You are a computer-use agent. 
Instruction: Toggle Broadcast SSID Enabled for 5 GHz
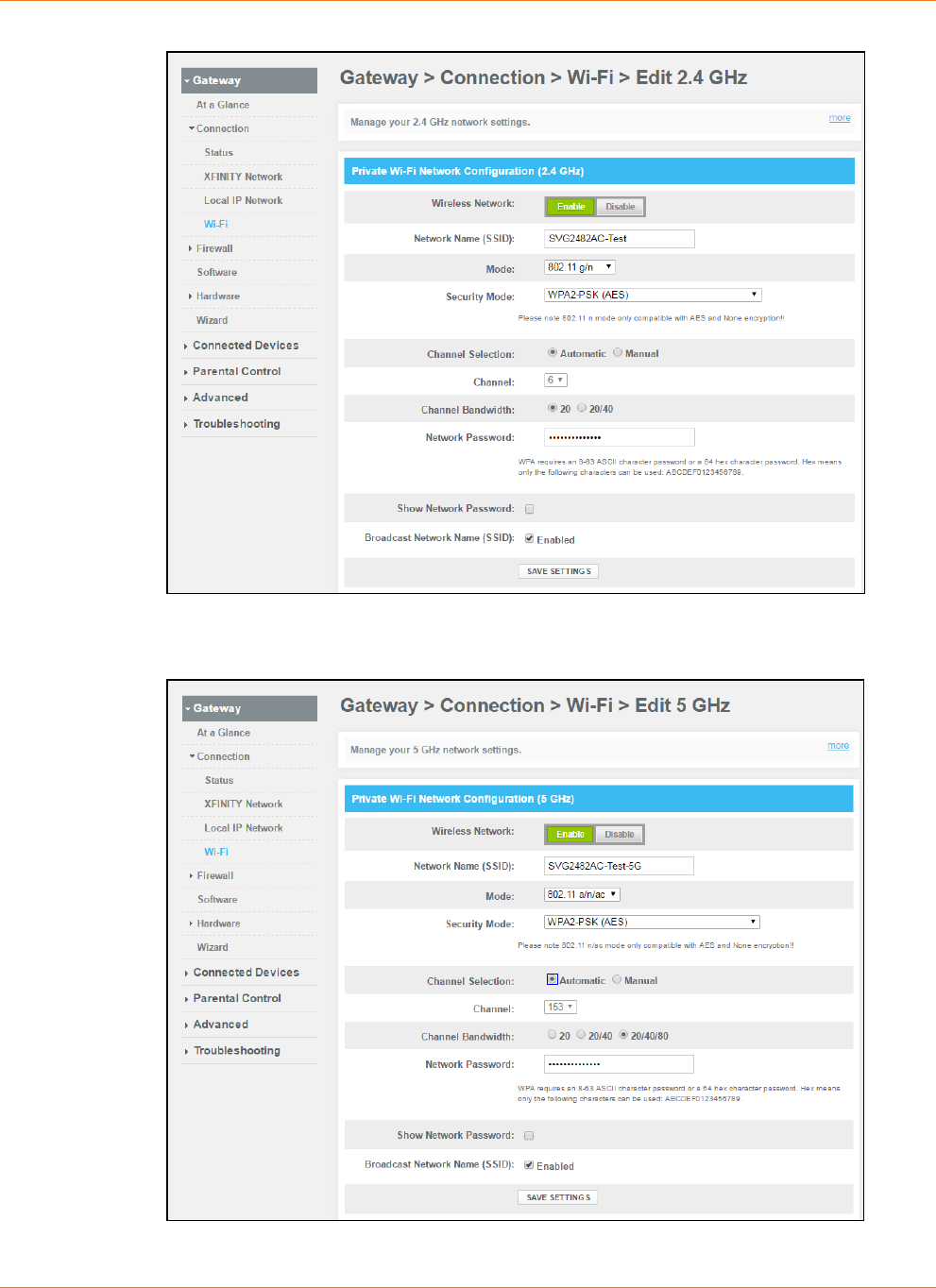tap(529, 1165)
